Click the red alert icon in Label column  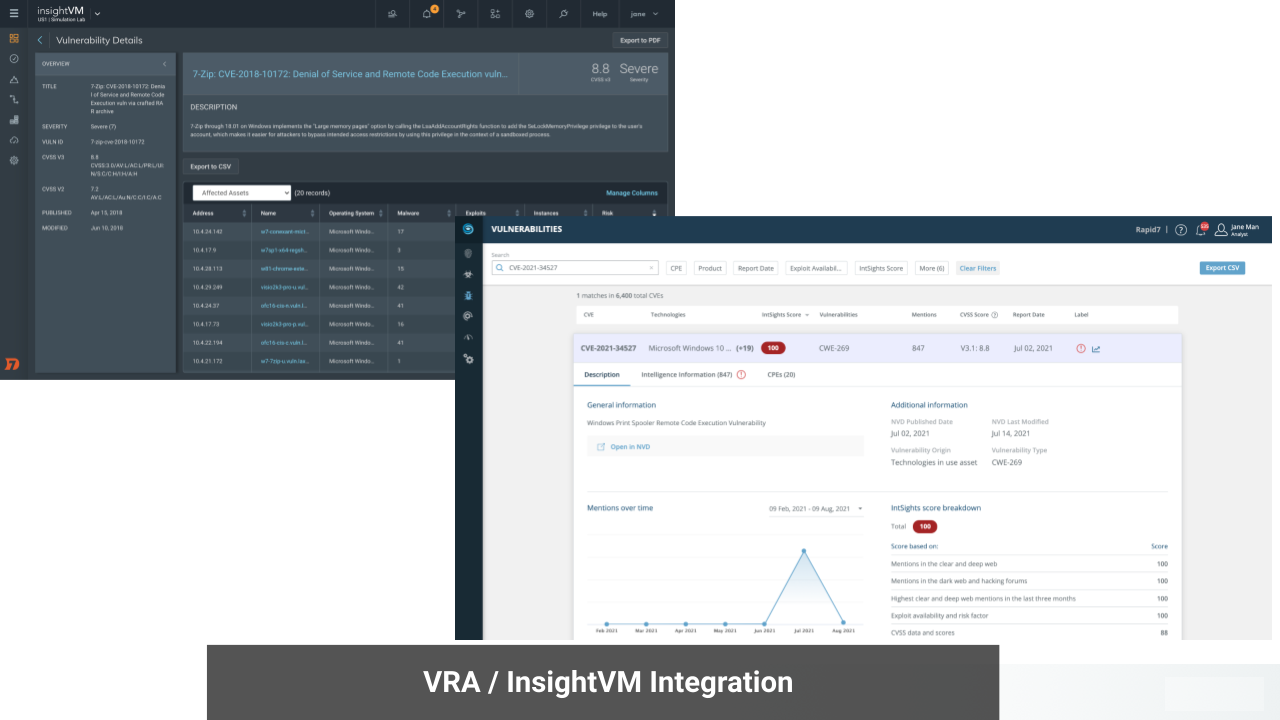[x=1081, y=349]
